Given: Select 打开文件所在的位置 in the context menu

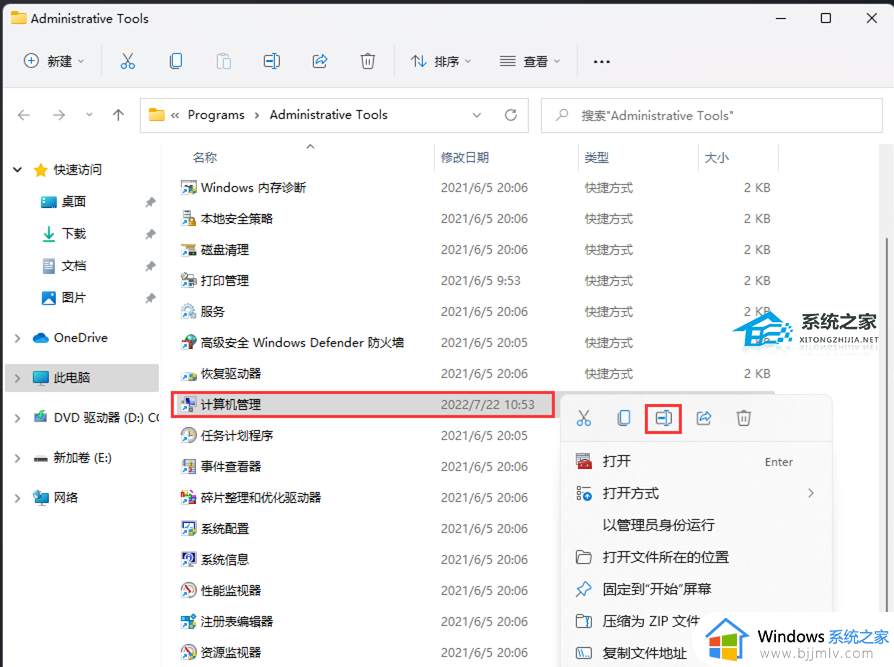Looking at the screenshot, I should [696, 557].
